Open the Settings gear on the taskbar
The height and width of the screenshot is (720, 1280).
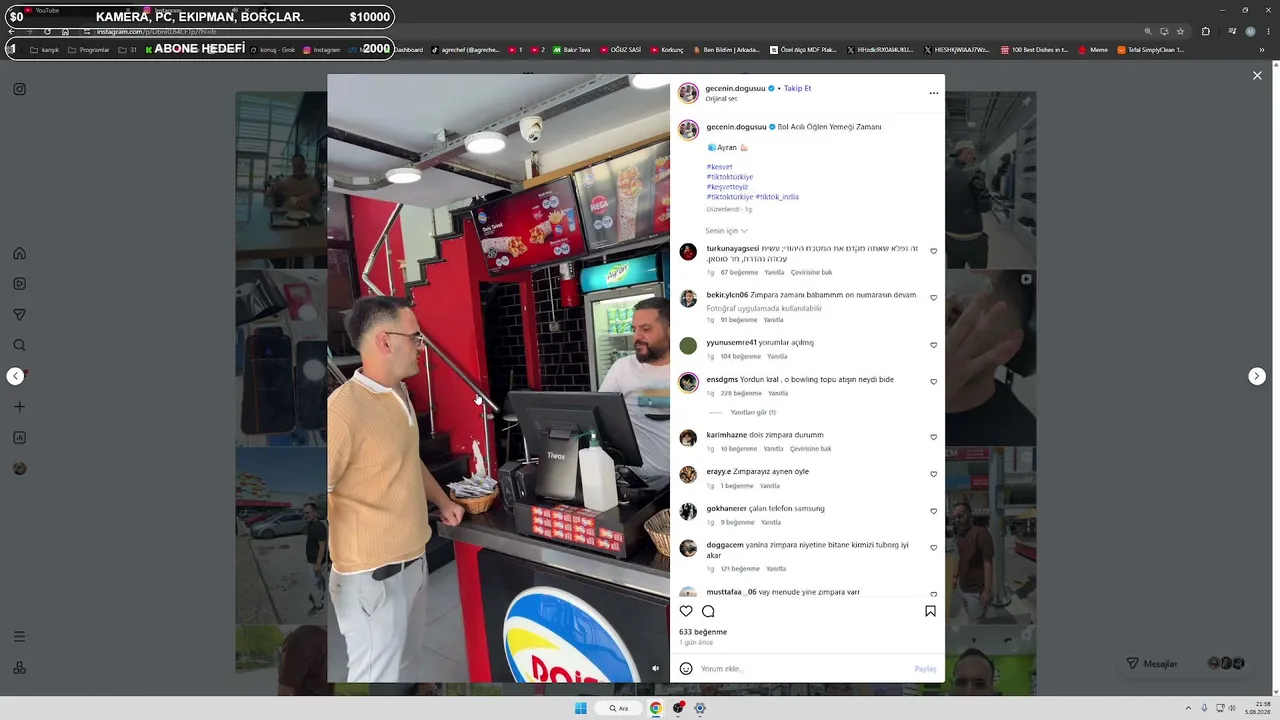click(700, 708)
